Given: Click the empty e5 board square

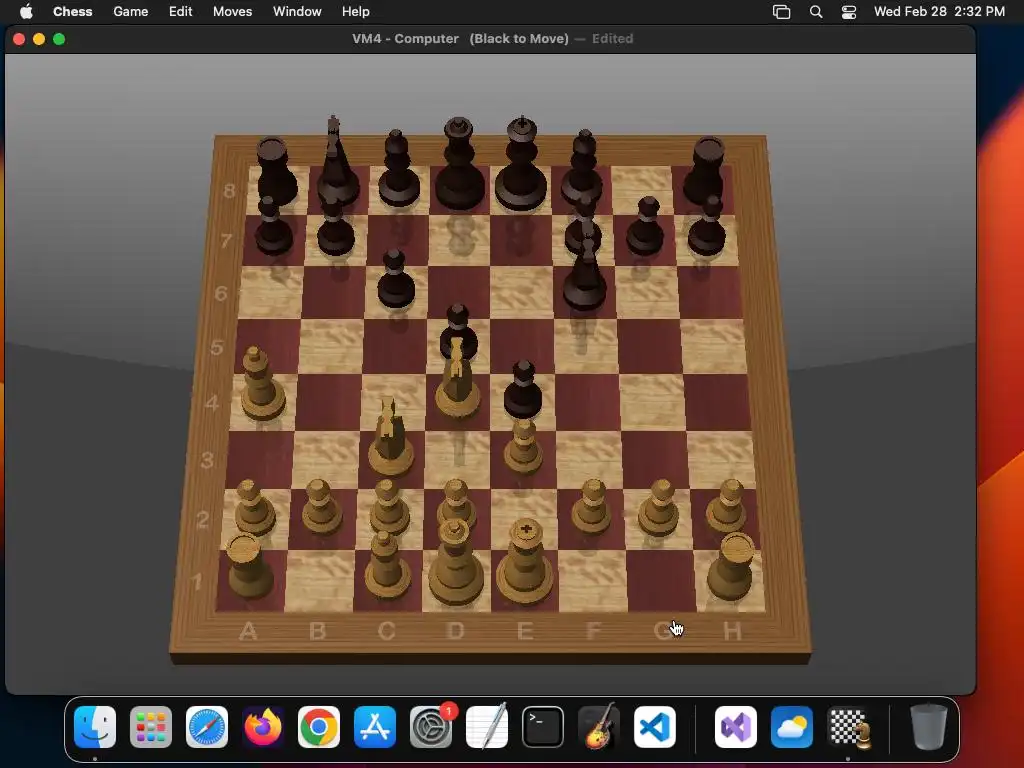Looking at the screenshot, I should (x=521, y=346).
